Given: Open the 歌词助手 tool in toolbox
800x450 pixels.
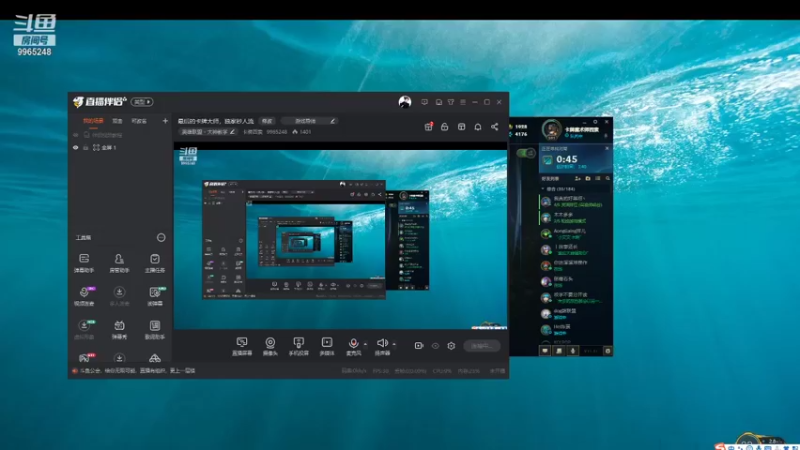Looking at the screenshot, I should pos(155,330).
